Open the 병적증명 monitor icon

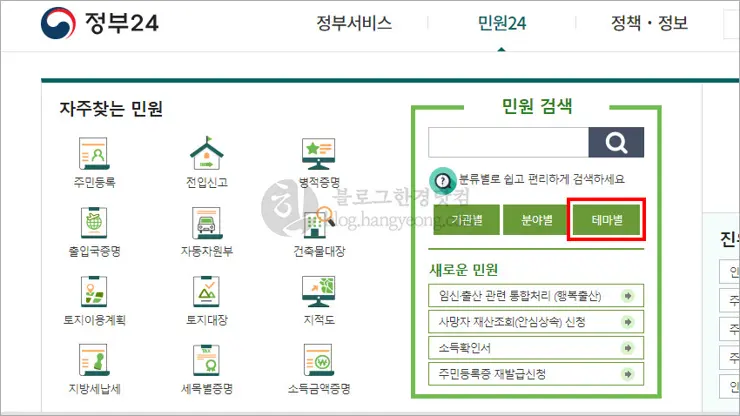[x=319, y=154]
